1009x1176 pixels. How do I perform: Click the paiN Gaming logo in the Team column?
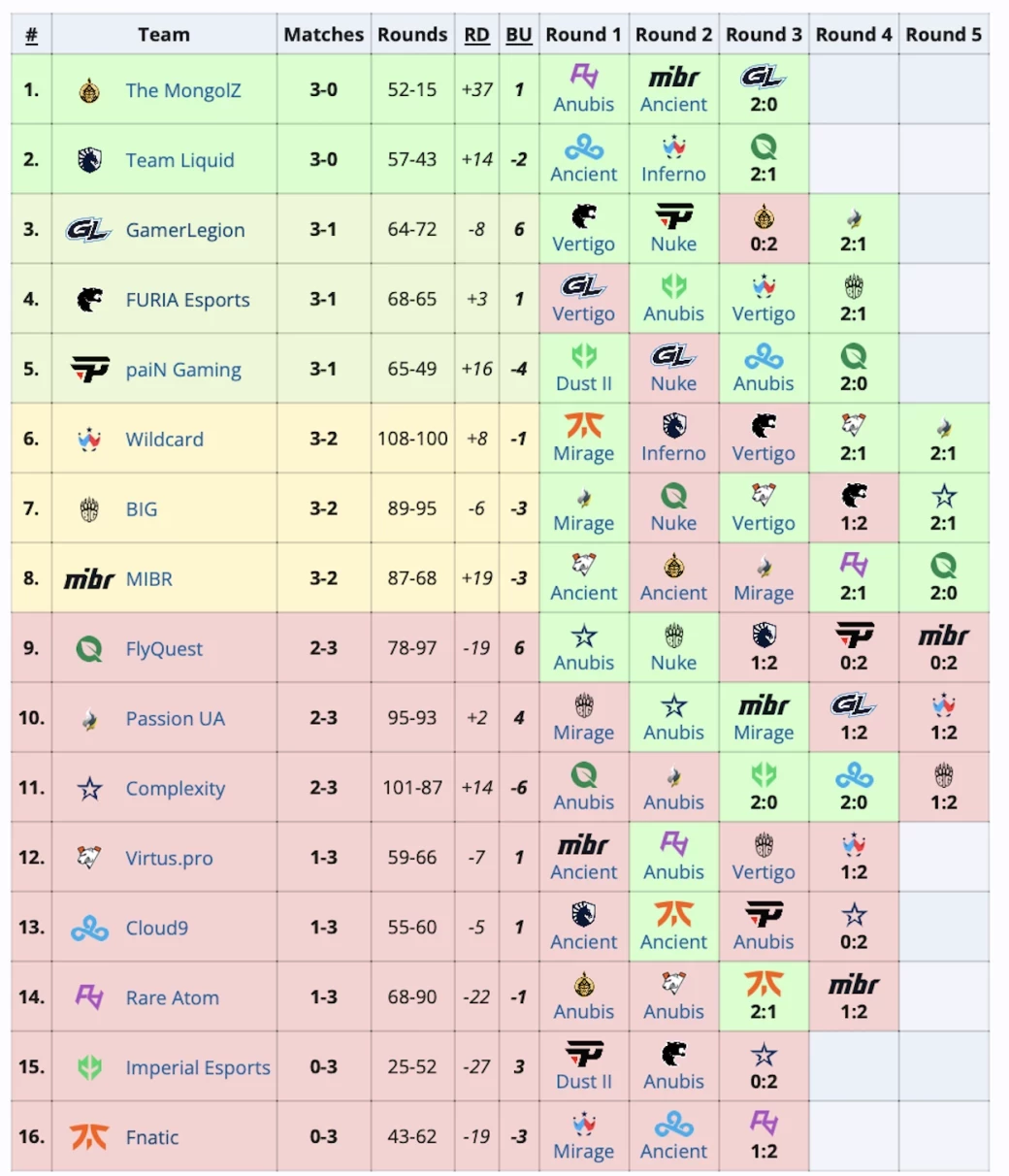(89, 370)
